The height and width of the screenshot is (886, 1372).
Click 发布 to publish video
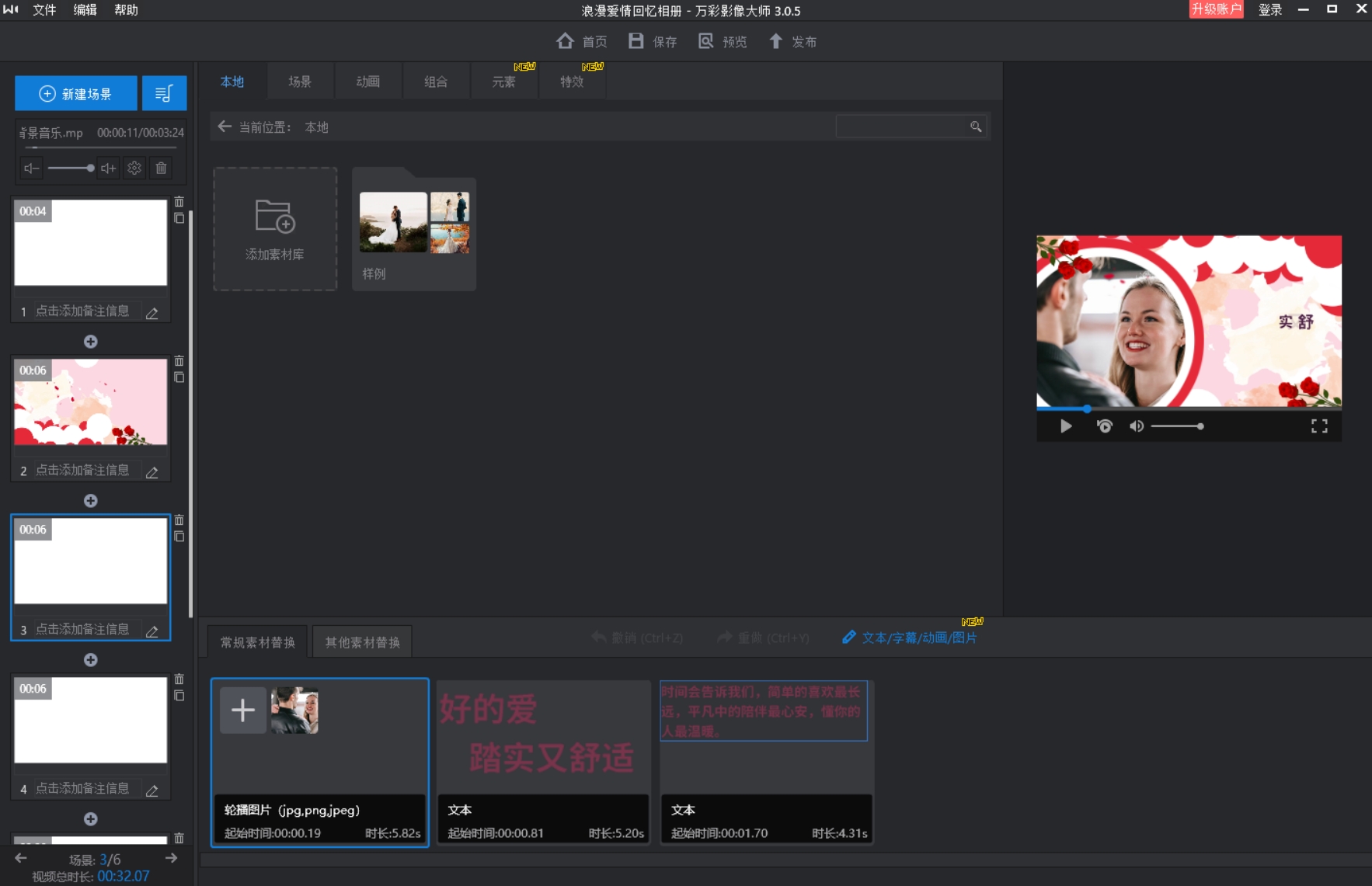point(792,41)
